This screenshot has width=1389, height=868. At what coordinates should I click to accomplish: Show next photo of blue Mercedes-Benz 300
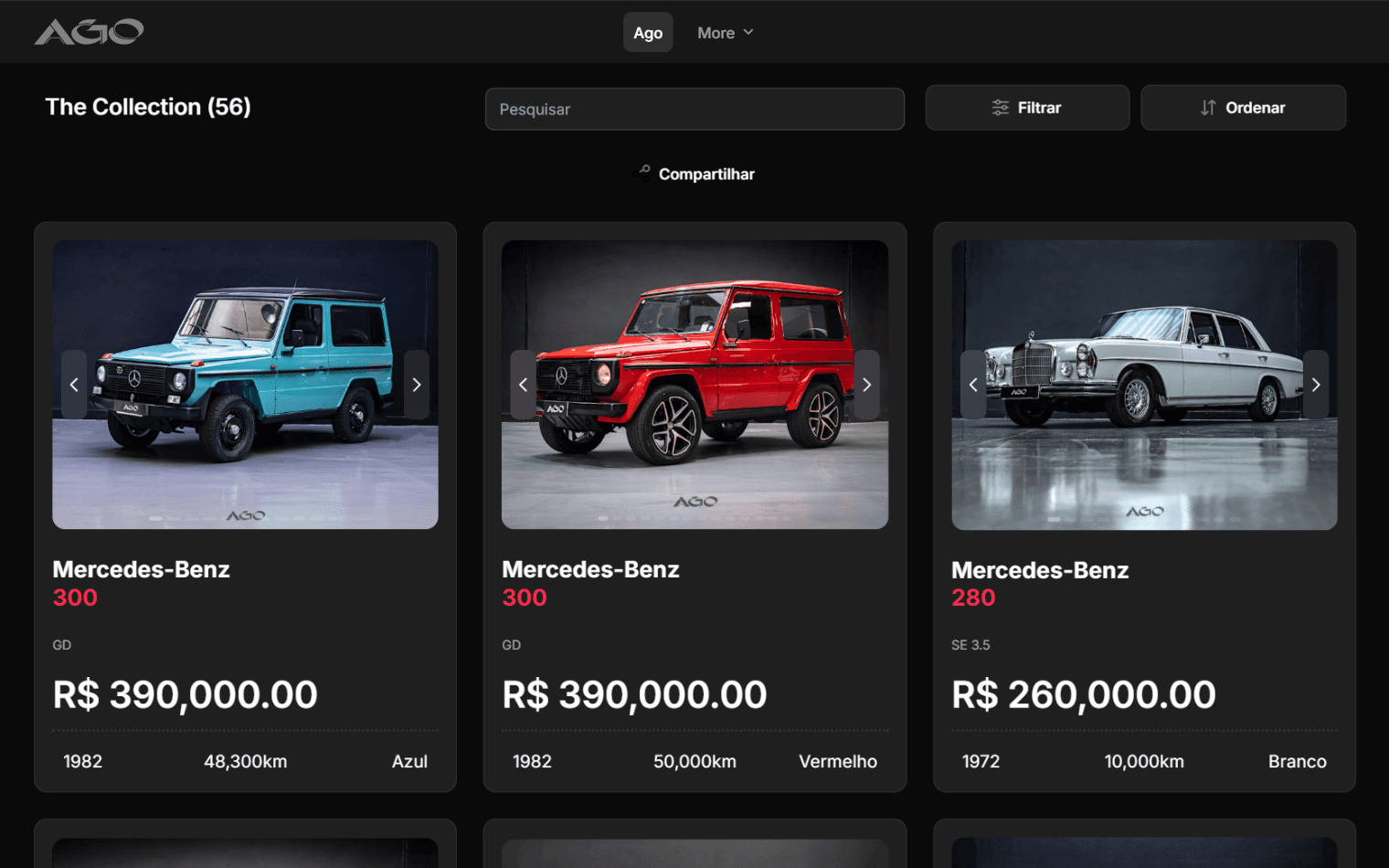click(x=417, y=385)
